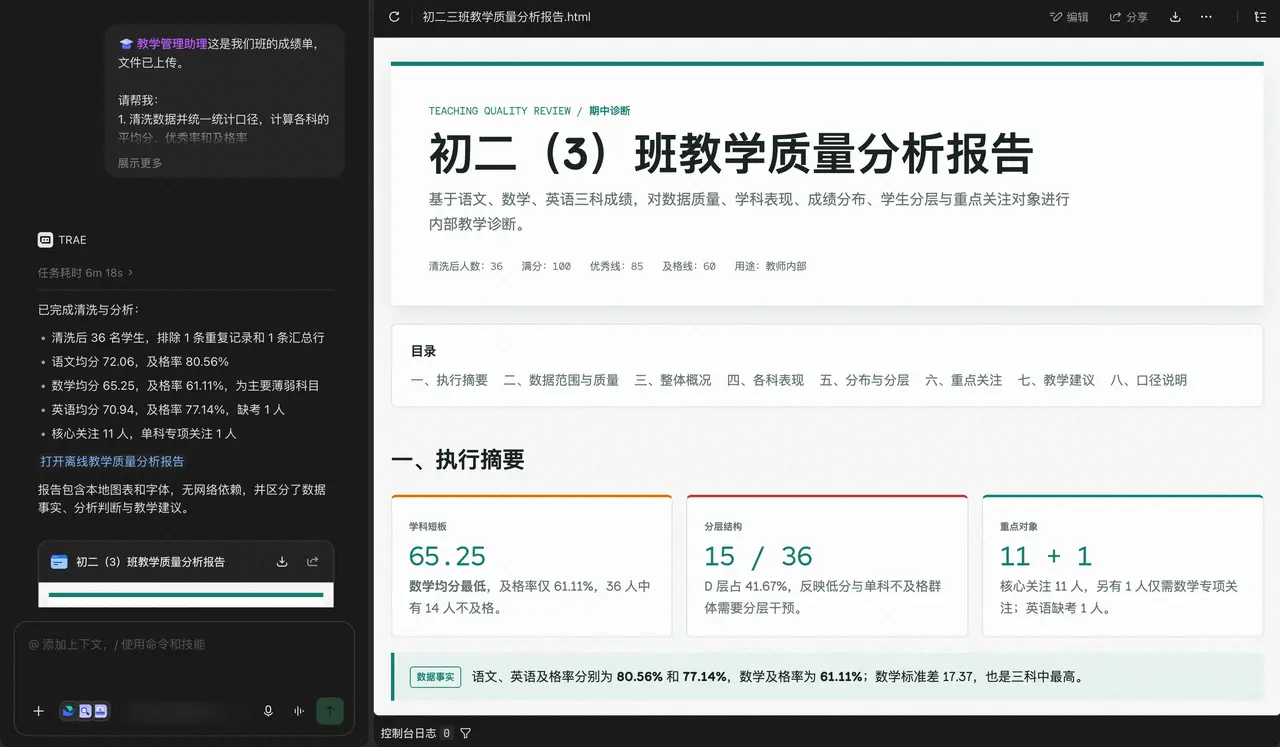Download the report from the chat file card
The width and height of the screenshot is (1280, 747).
tap(282, 562)
